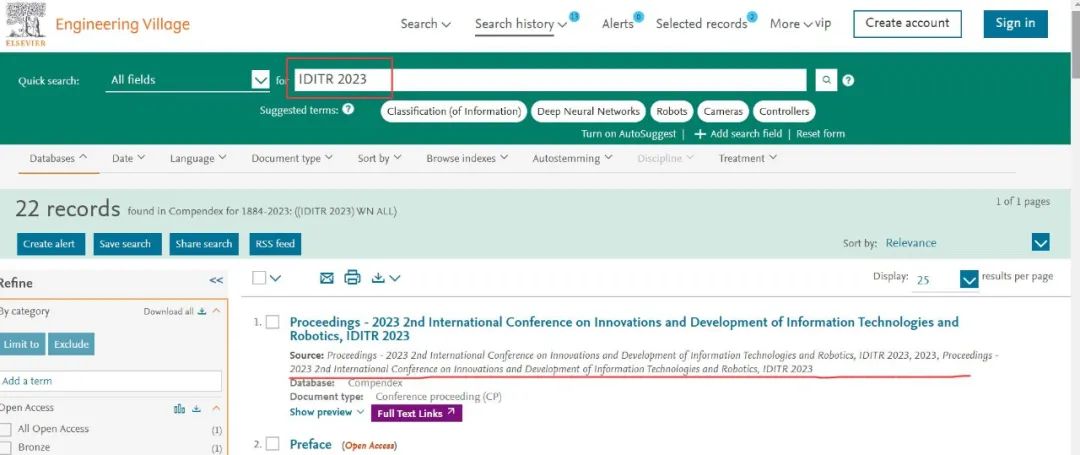Open the Search menu
Screen dimensions: 1080x455
(x=426, y=23)
